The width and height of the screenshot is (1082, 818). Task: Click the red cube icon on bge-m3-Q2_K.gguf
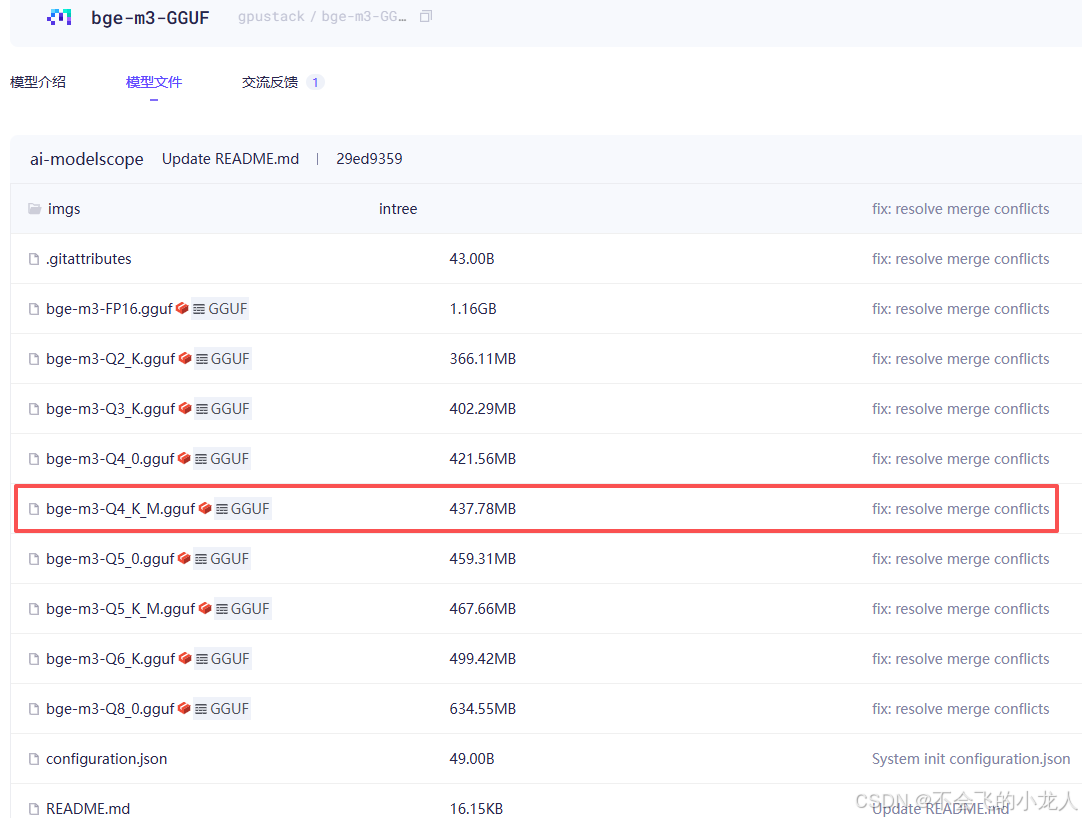(185, 358)
